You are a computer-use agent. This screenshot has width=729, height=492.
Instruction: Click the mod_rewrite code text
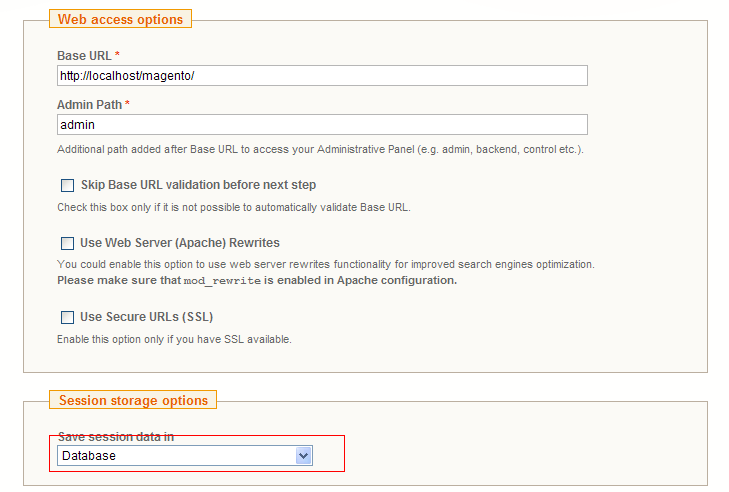click(222, 281)
